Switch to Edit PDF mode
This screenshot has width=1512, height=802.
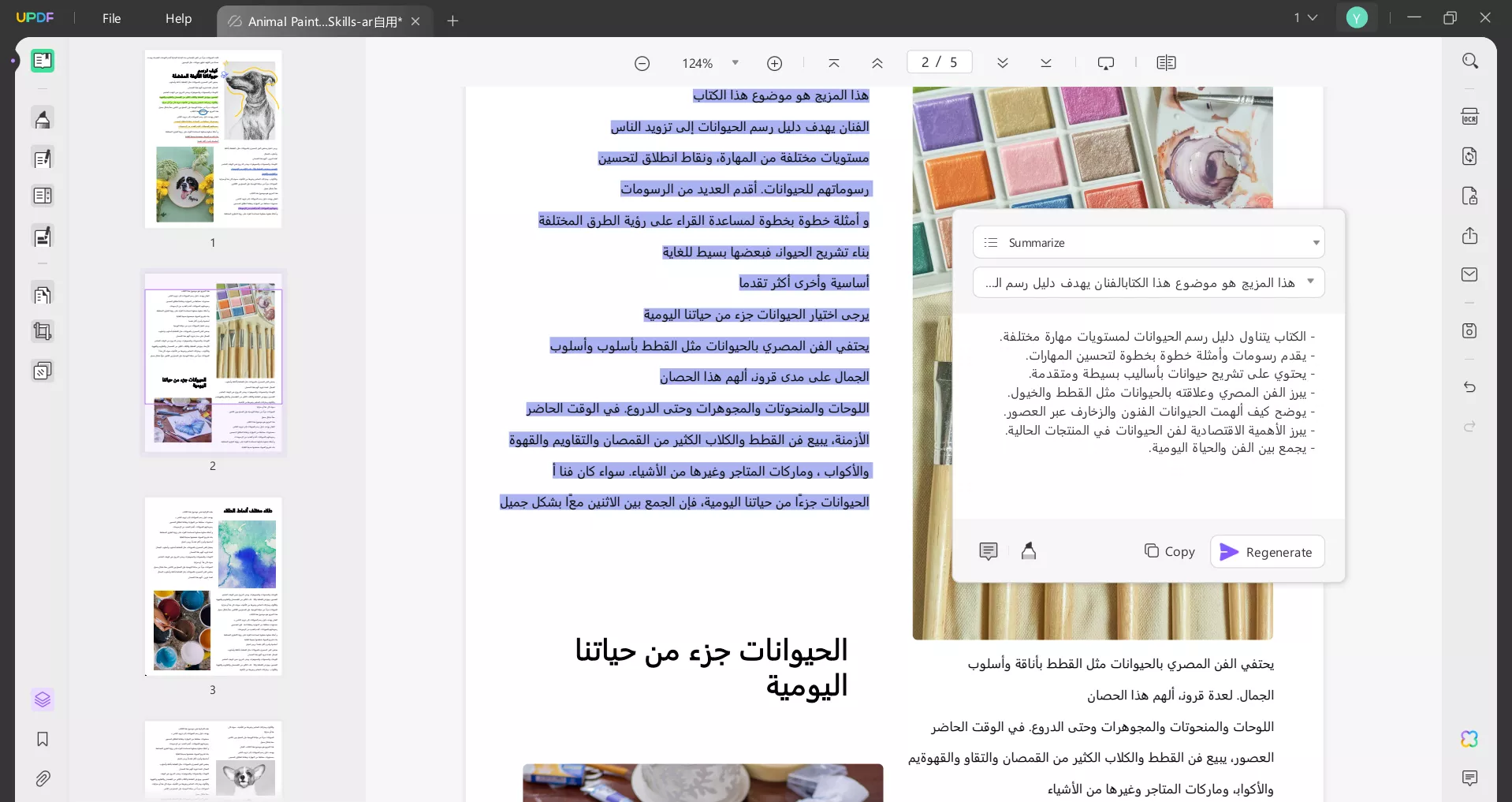click(43, 159)
